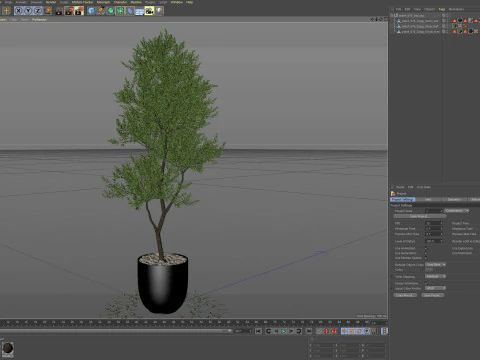Click green leaf material tag on second child
Screen dimensions: 480x360
[x=454, y=26]
